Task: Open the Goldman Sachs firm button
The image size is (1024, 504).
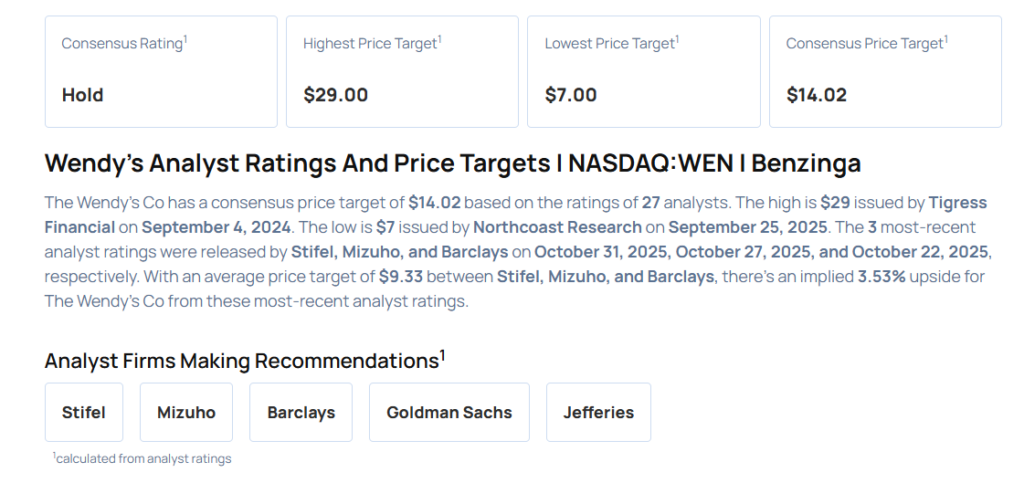Action: 449,412
